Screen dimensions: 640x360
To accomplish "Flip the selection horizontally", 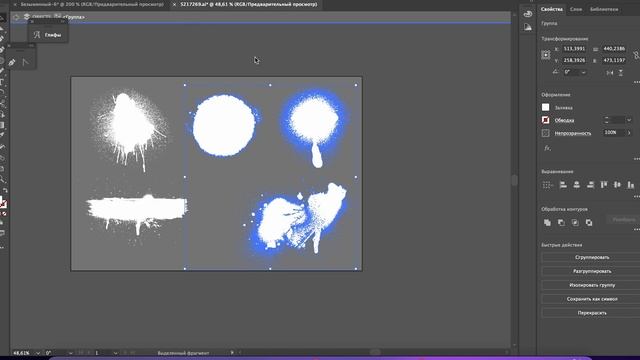I will pos(610,72).
